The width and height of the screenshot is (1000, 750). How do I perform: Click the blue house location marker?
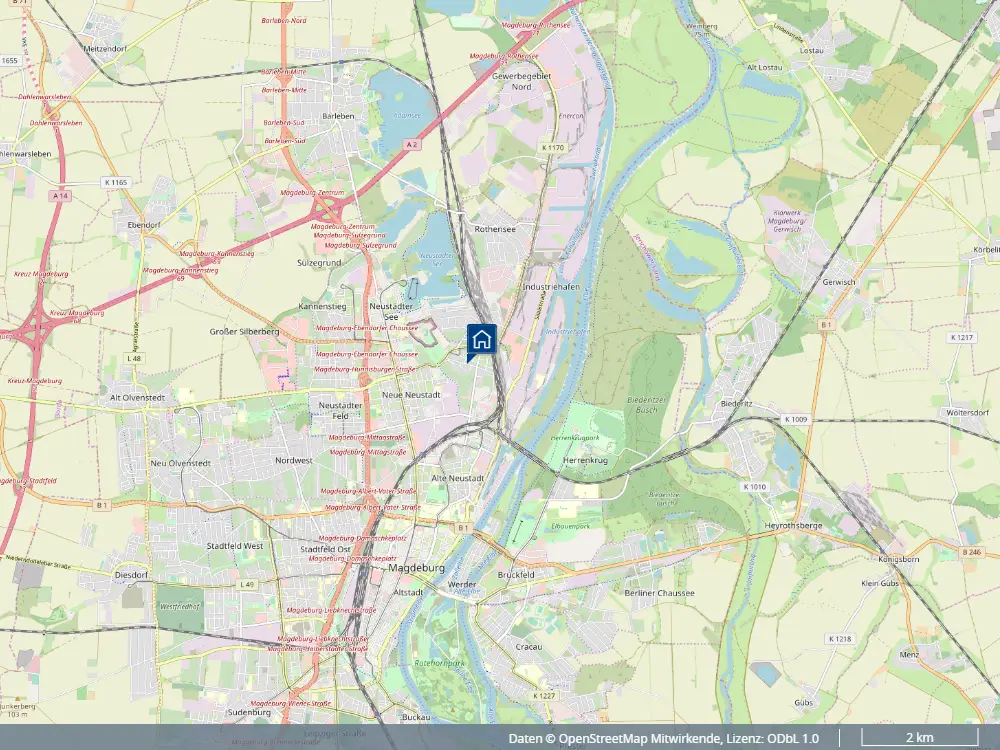tap(482, 341)
